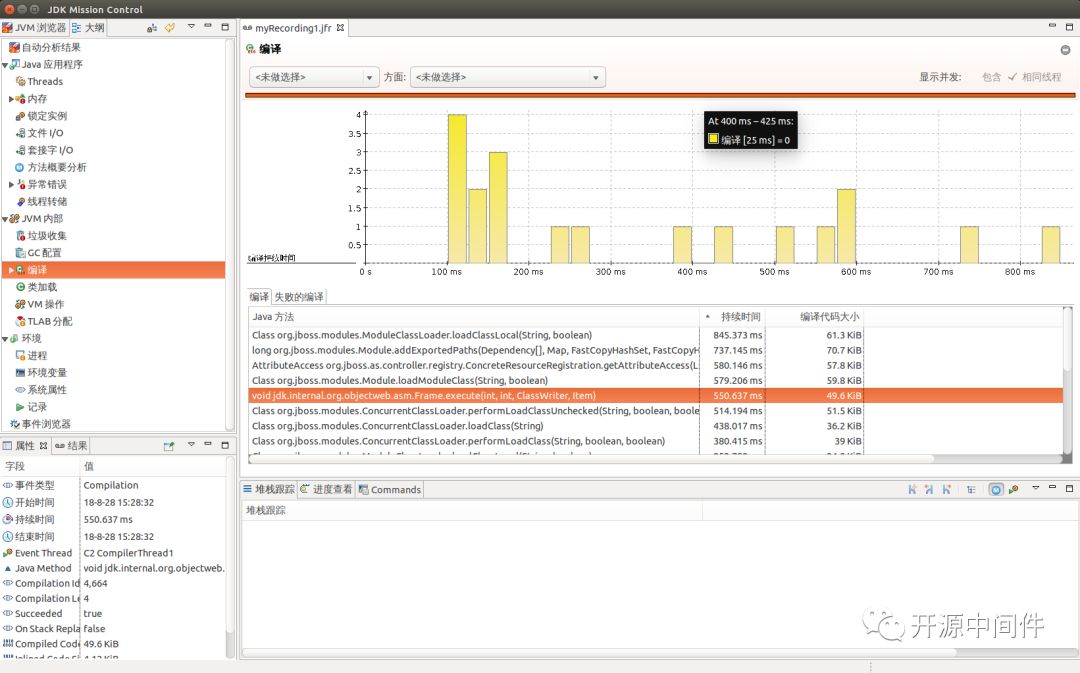Image resolution: width=1080 pixels, height=673 pixels.
Task: Click the 记录 recording icon
Action: pyautogui.click(x=21, y=407)
